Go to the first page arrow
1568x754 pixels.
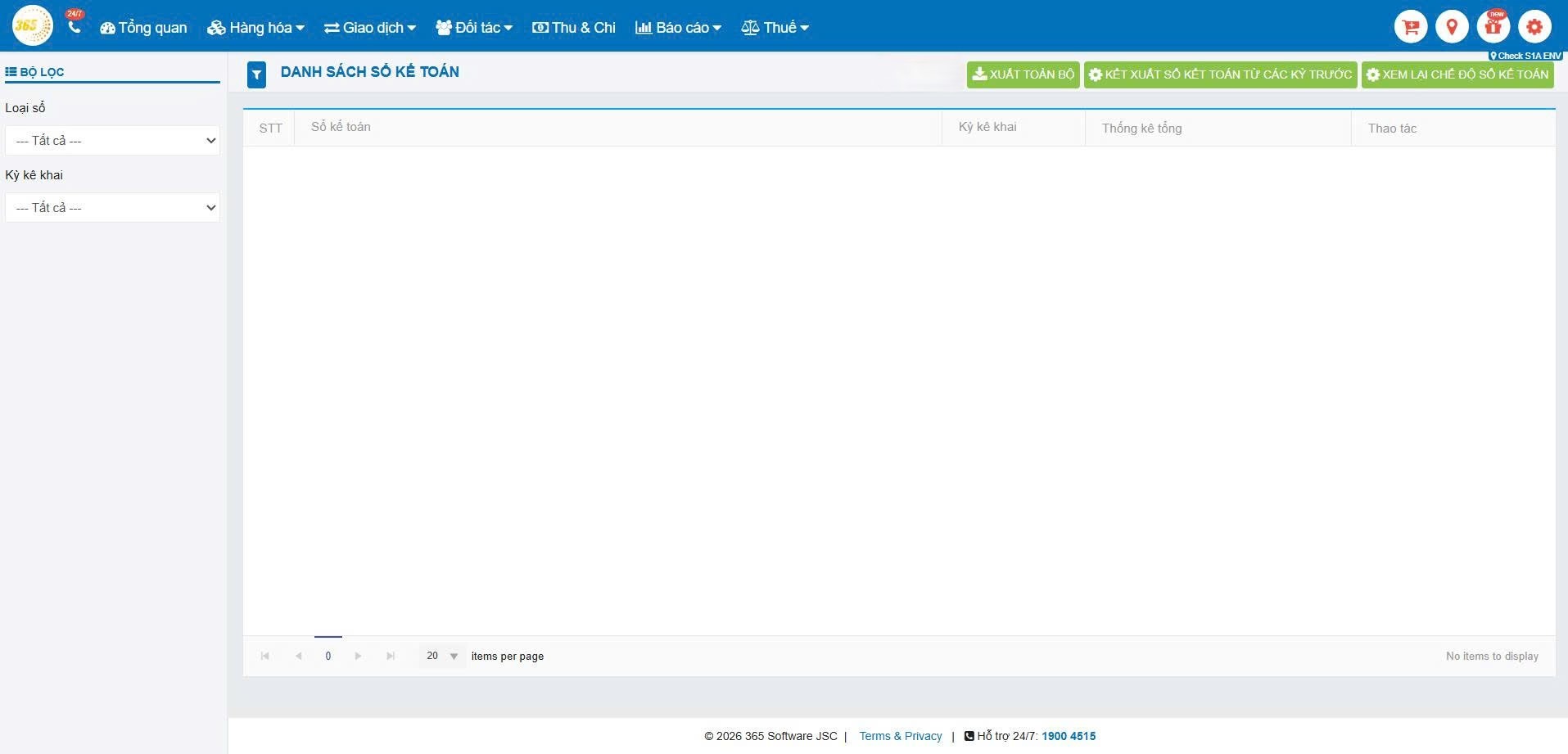(x=264, y=656)
